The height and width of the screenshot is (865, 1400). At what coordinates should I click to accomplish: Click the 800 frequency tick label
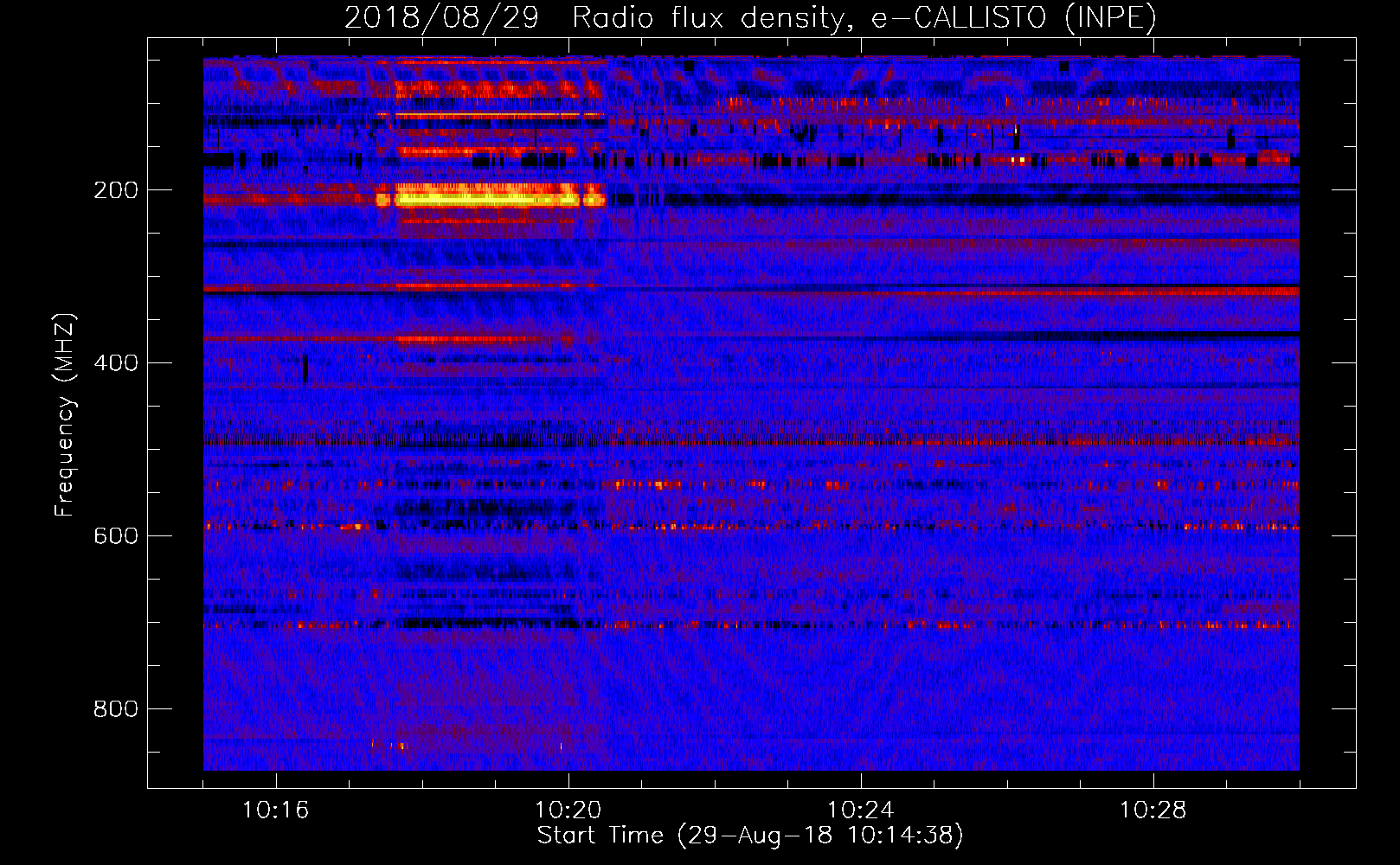(x=116, y=709)
